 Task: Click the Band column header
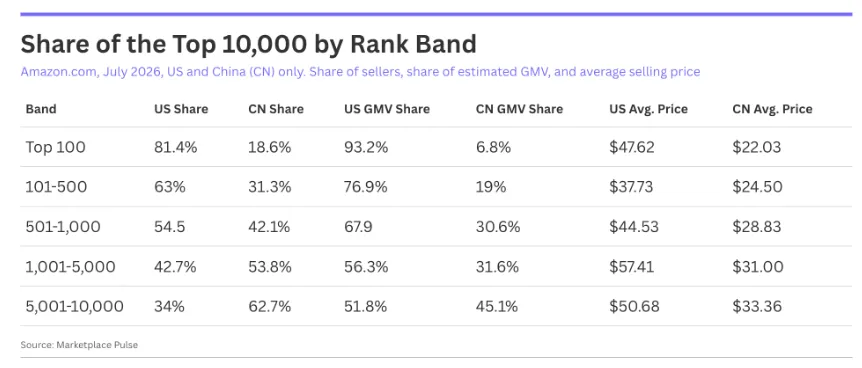[41, 109]
